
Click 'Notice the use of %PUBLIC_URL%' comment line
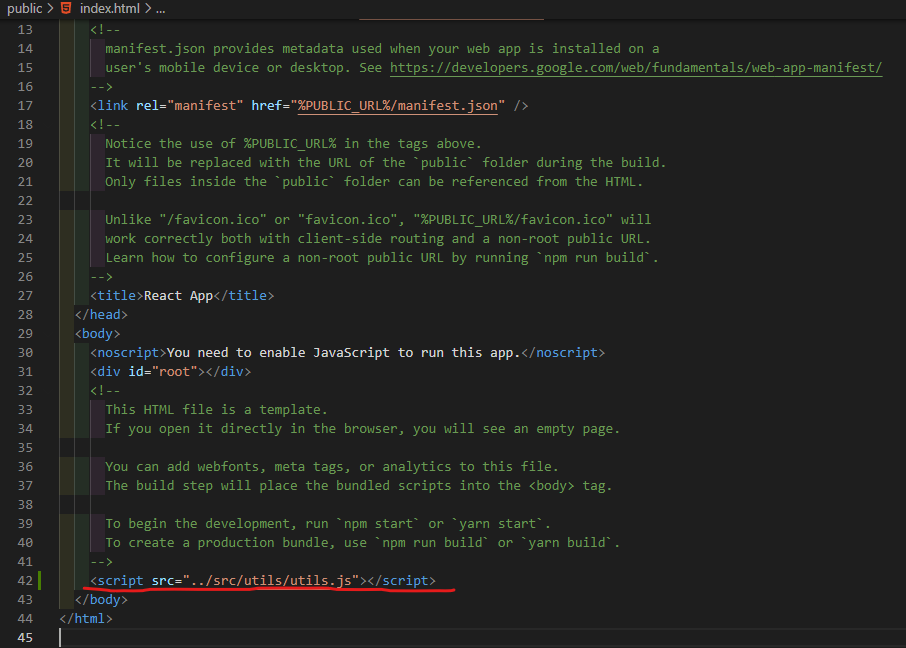click(293, 144)
